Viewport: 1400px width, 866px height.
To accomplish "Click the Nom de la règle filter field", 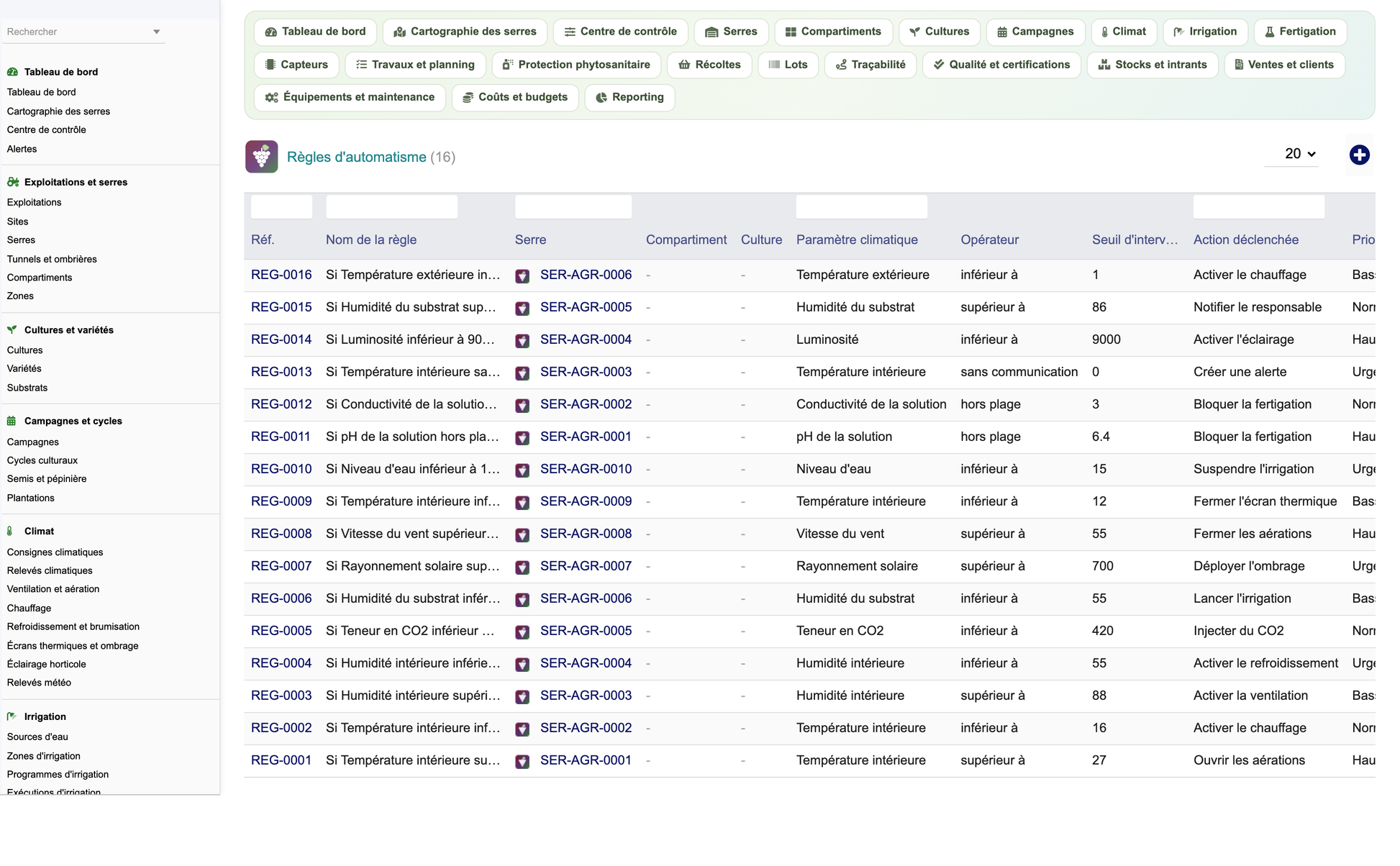I will point(391,207).
